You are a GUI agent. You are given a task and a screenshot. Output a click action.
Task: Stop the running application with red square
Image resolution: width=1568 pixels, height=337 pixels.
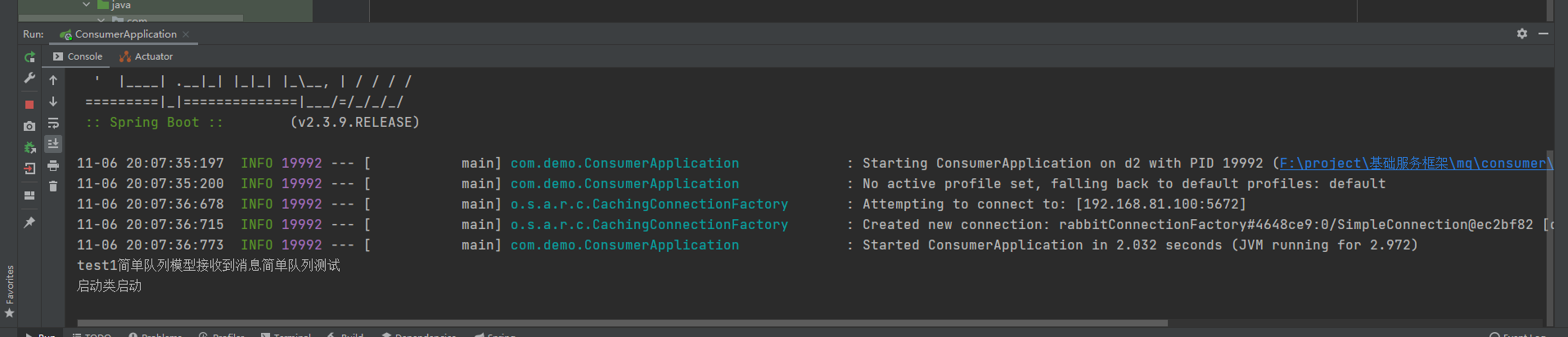point(29,105)
